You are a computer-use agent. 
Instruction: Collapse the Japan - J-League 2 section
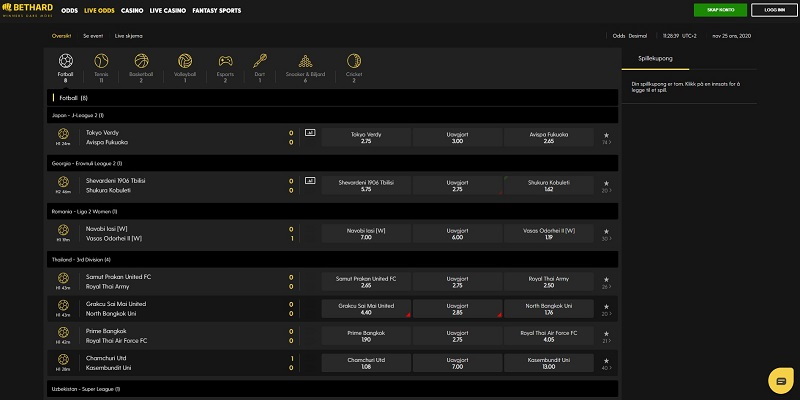332,115
